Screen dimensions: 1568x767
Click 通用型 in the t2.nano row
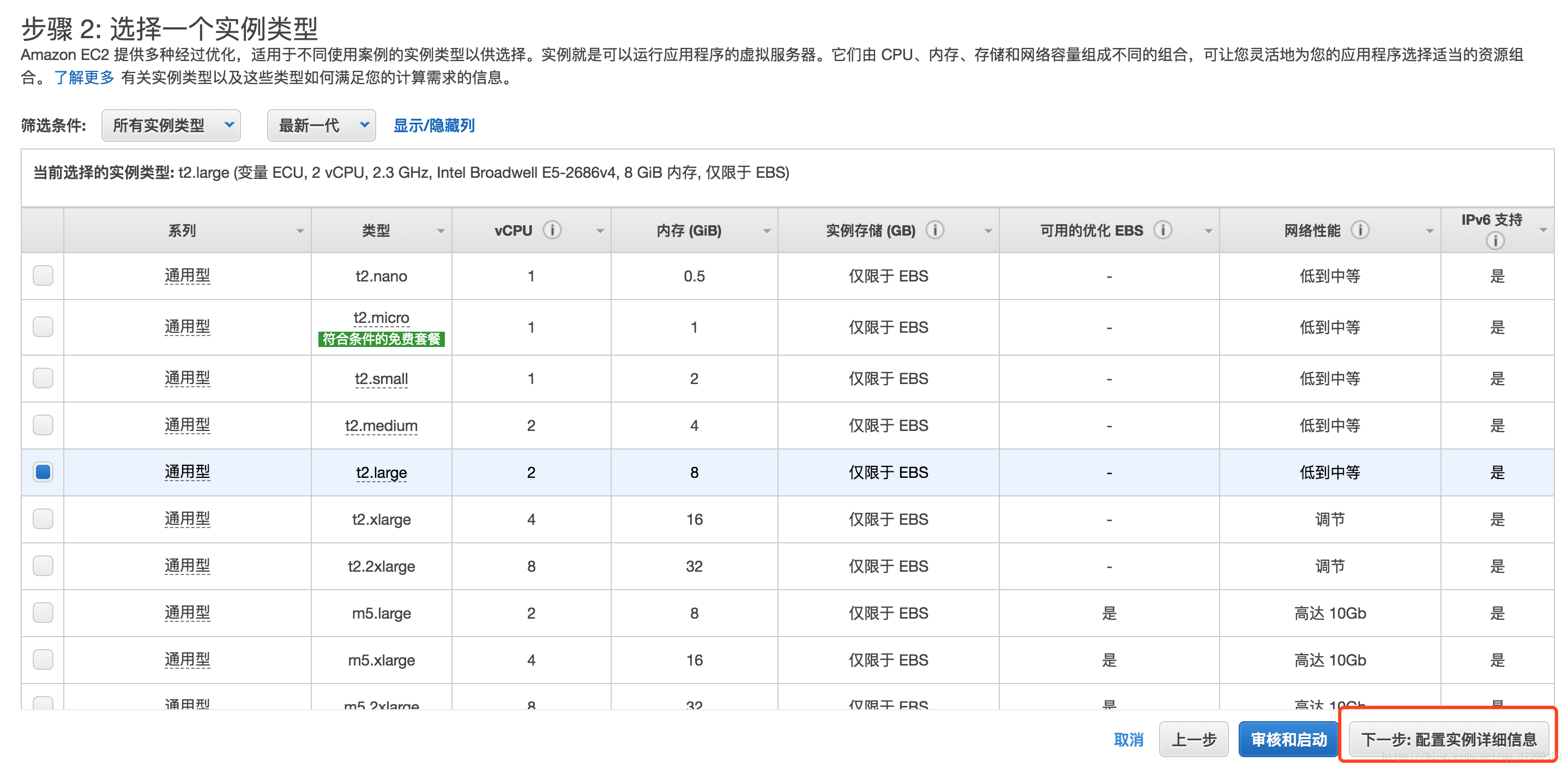[x=188, y=275]
